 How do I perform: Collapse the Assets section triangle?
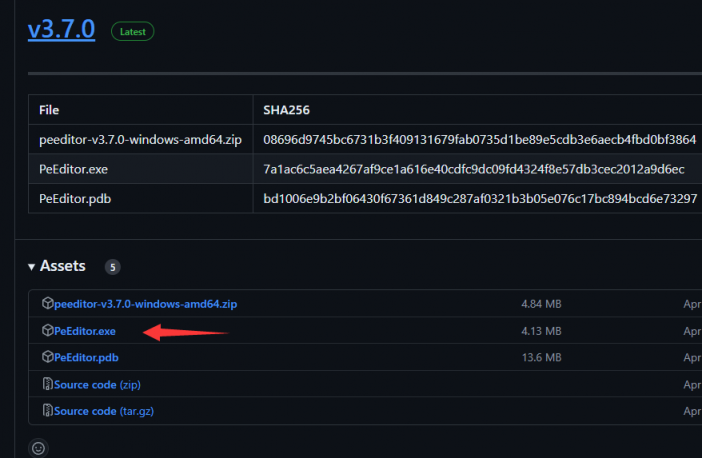point(32,267)
